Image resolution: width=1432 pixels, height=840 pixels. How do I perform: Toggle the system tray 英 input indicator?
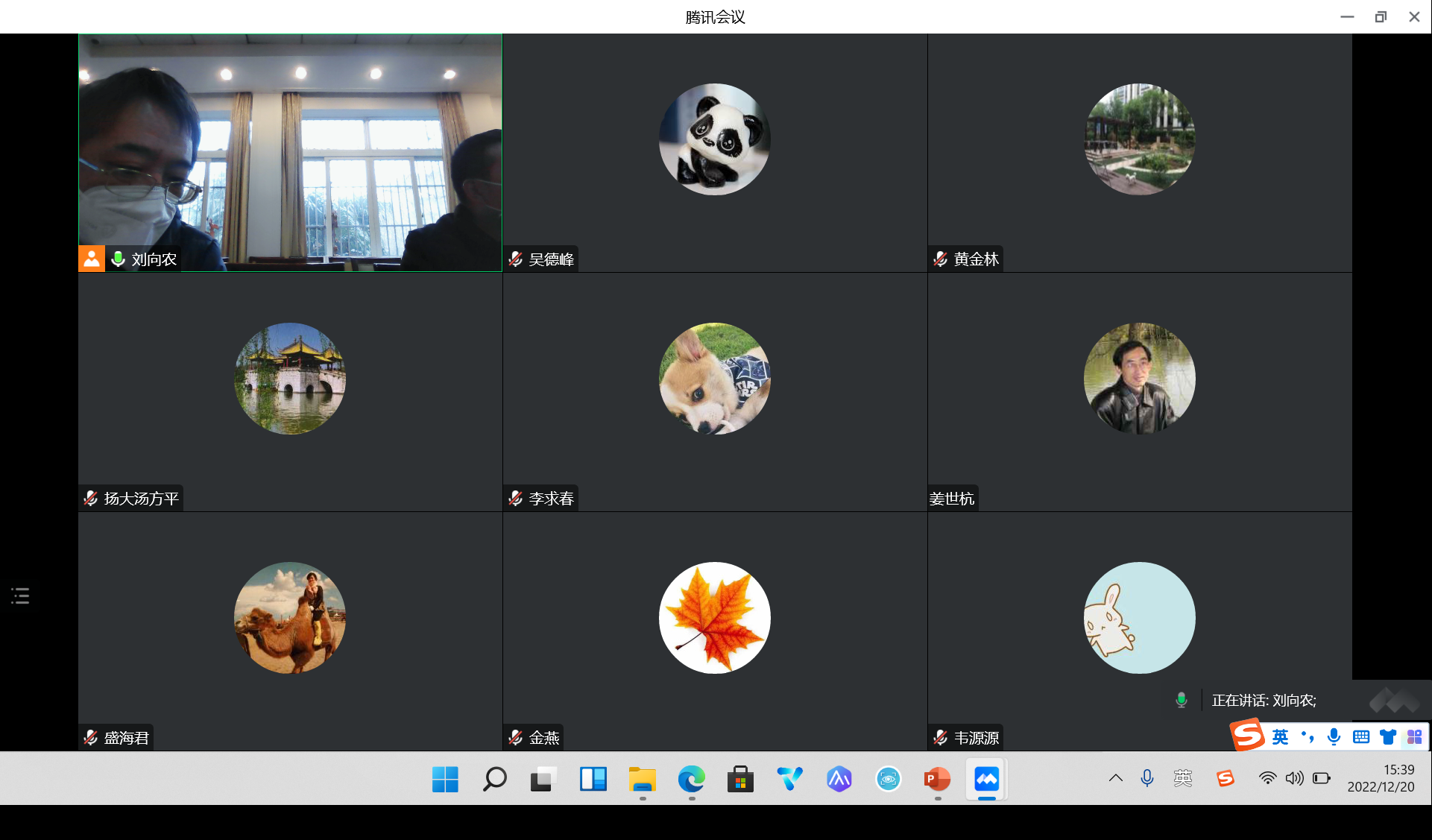pos(1183,778)
